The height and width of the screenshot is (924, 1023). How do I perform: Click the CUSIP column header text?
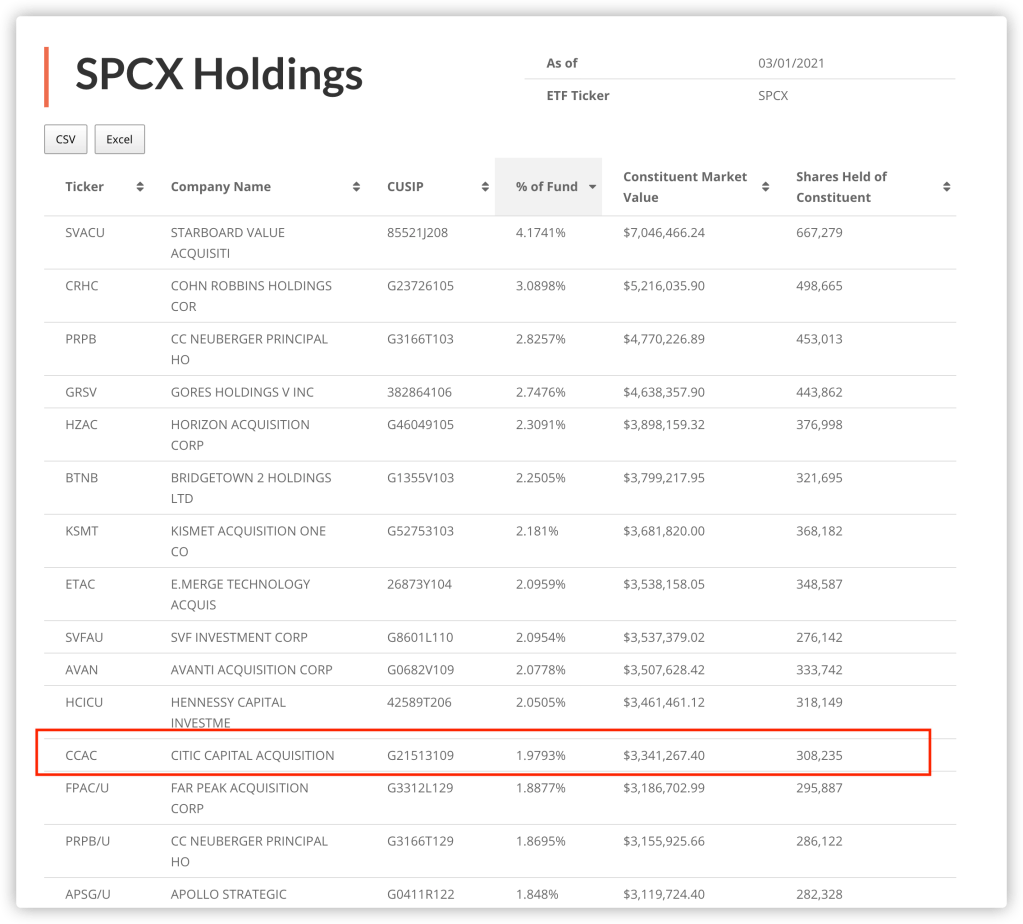(x=406, y=187)
